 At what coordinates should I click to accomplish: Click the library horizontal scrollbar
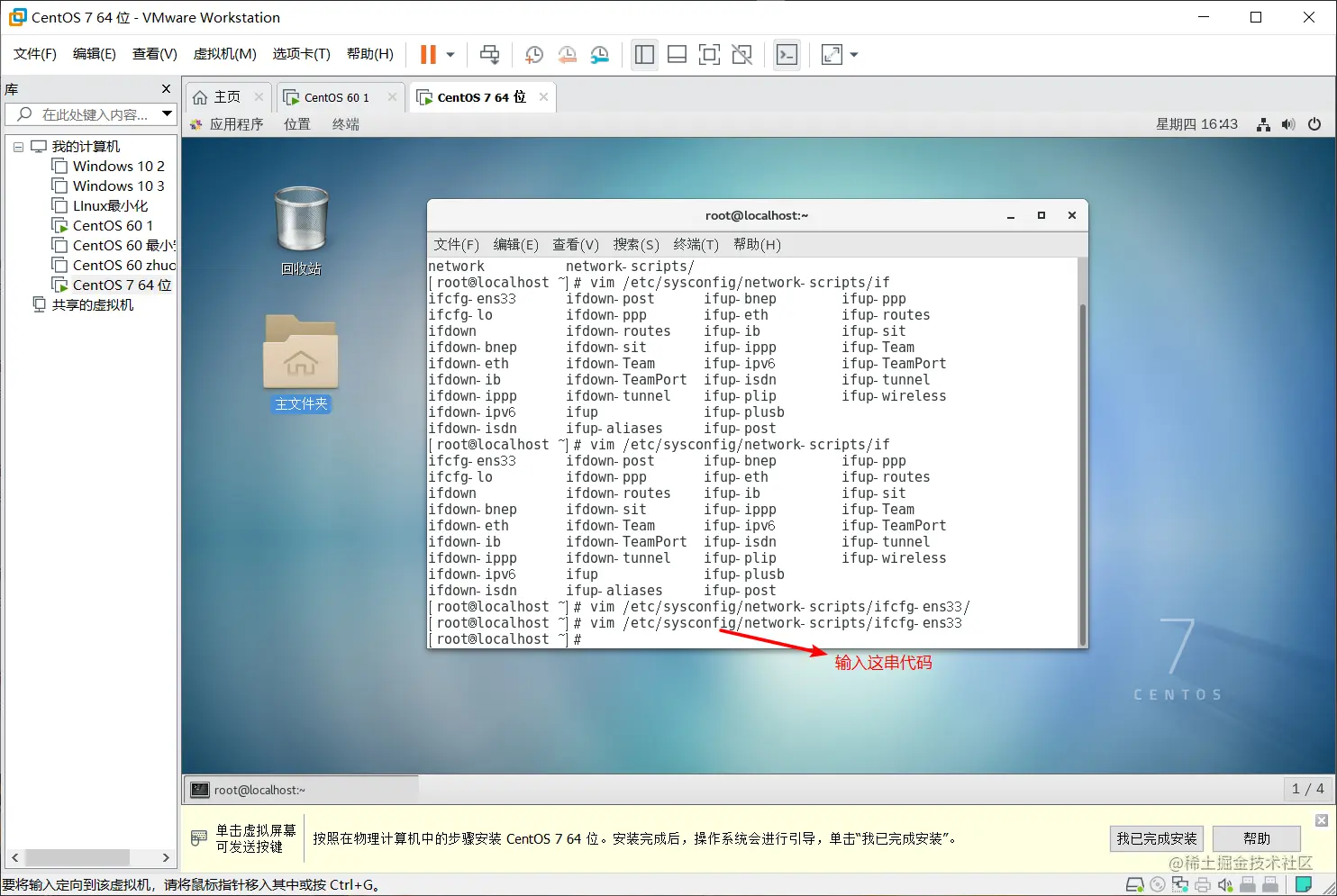click(76, 857)
